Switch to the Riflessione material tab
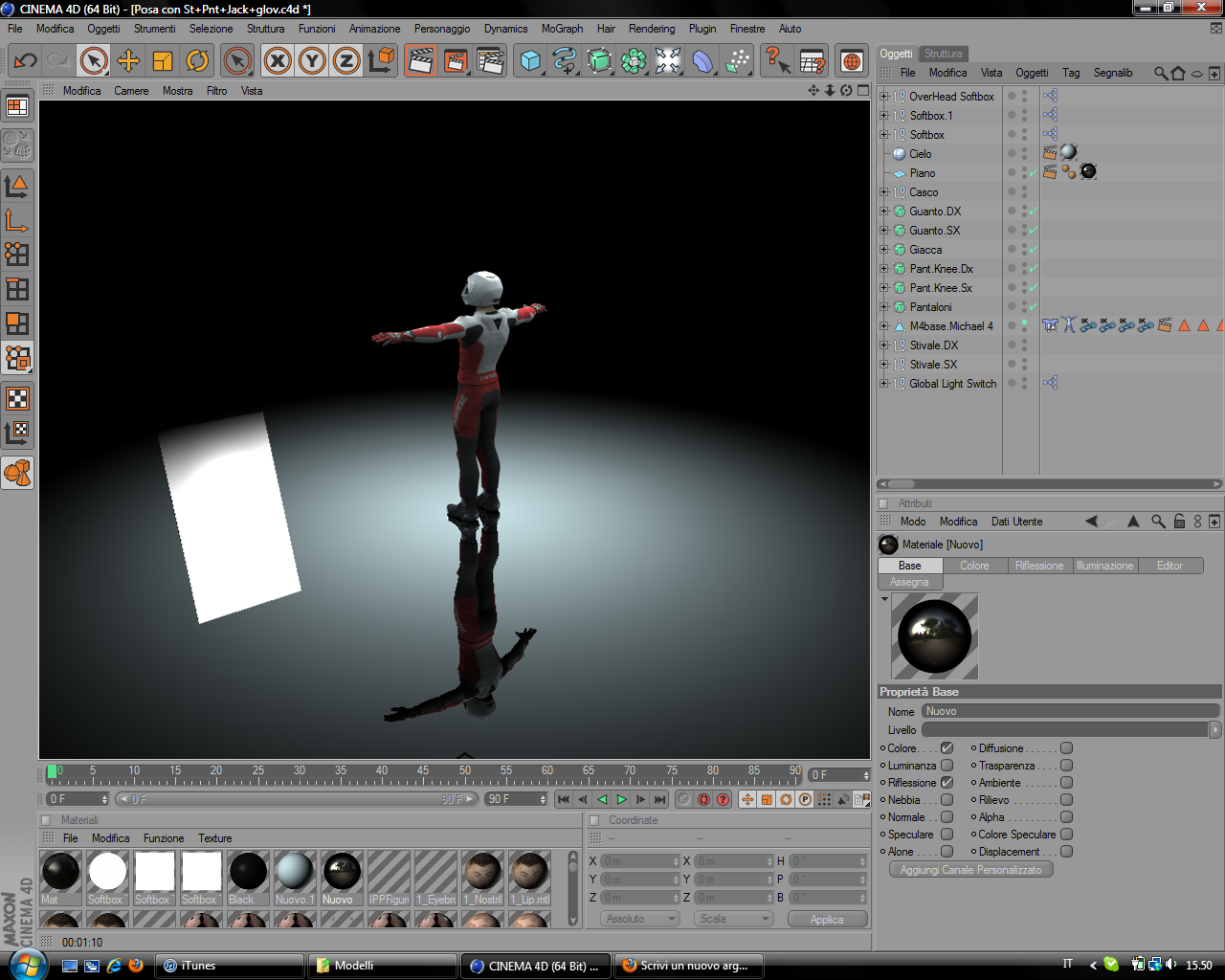This screenshot has width=1225, height=980. pos(1039,566)
